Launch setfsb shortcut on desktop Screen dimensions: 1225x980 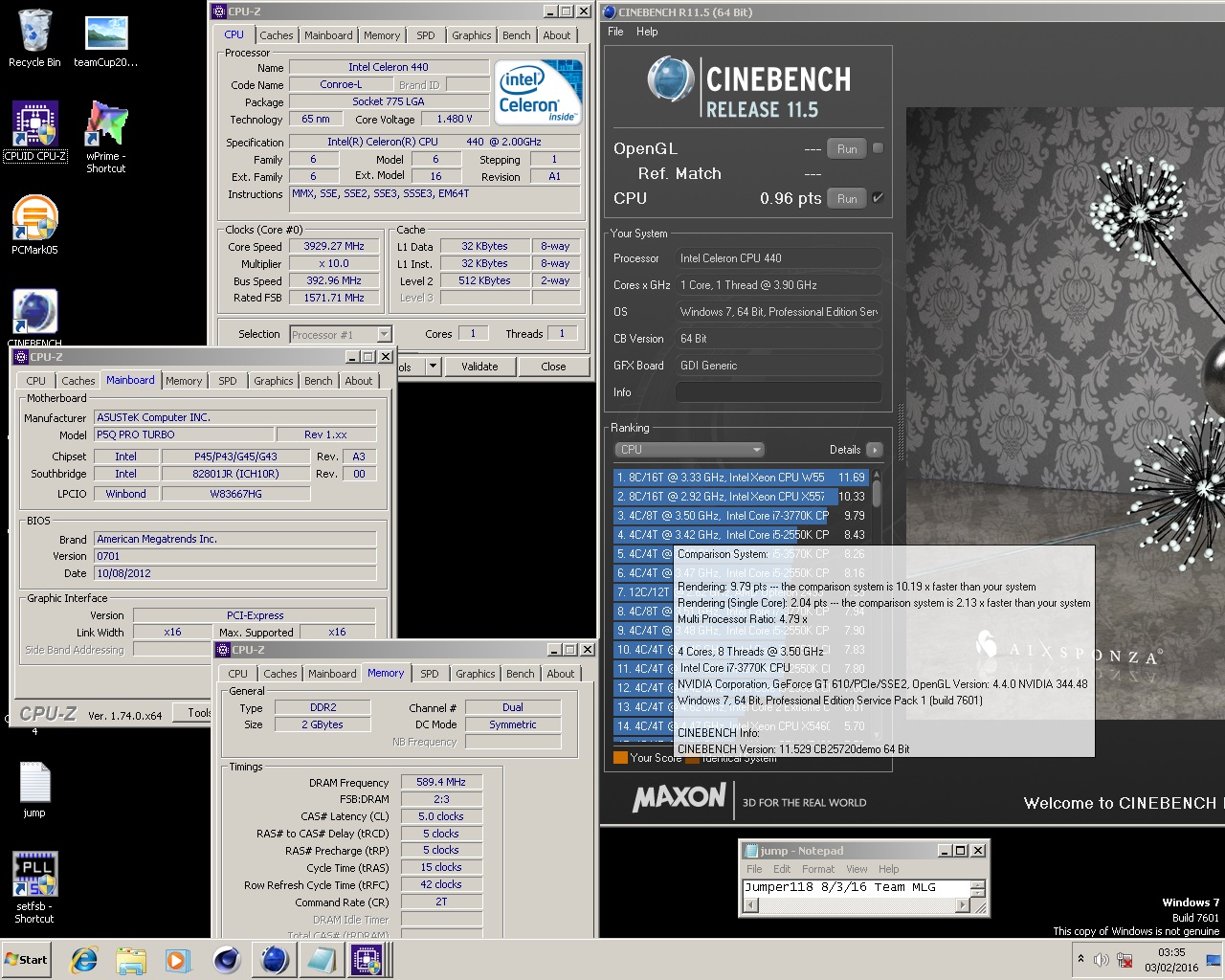click(x=34, y=887)
